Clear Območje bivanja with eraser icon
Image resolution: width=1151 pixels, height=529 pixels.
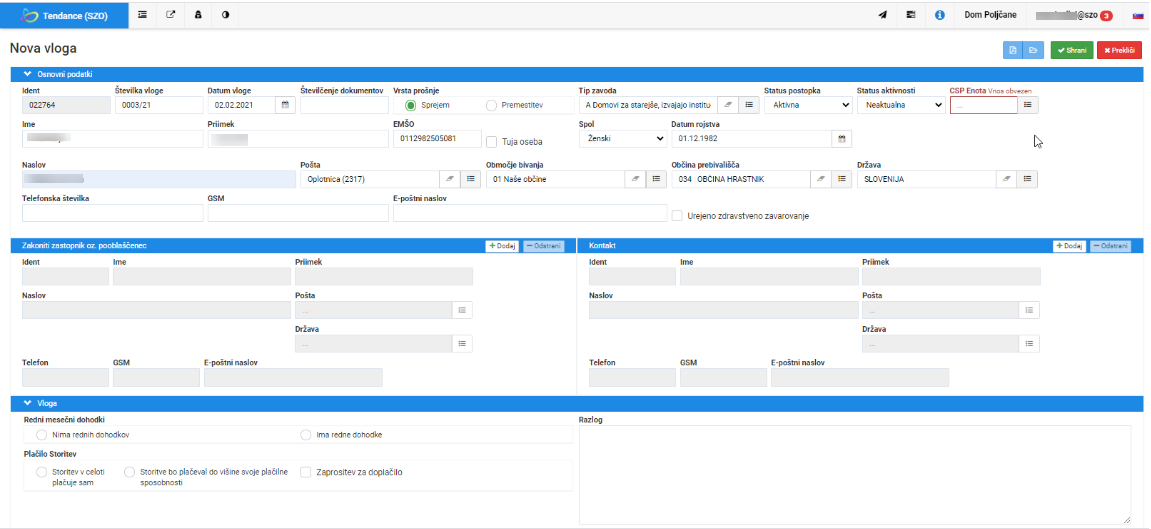point(634,179)
